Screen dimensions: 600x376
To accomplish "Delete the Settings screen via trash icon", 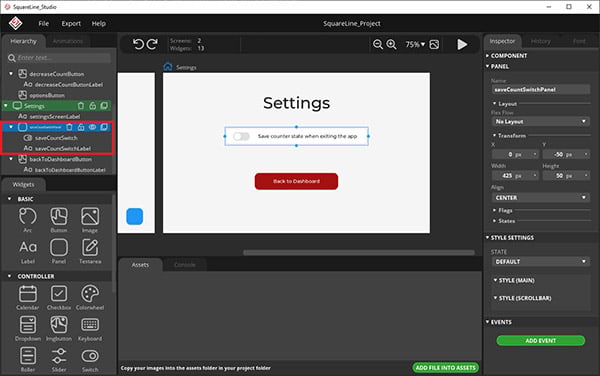I will (x=81, y=106).
